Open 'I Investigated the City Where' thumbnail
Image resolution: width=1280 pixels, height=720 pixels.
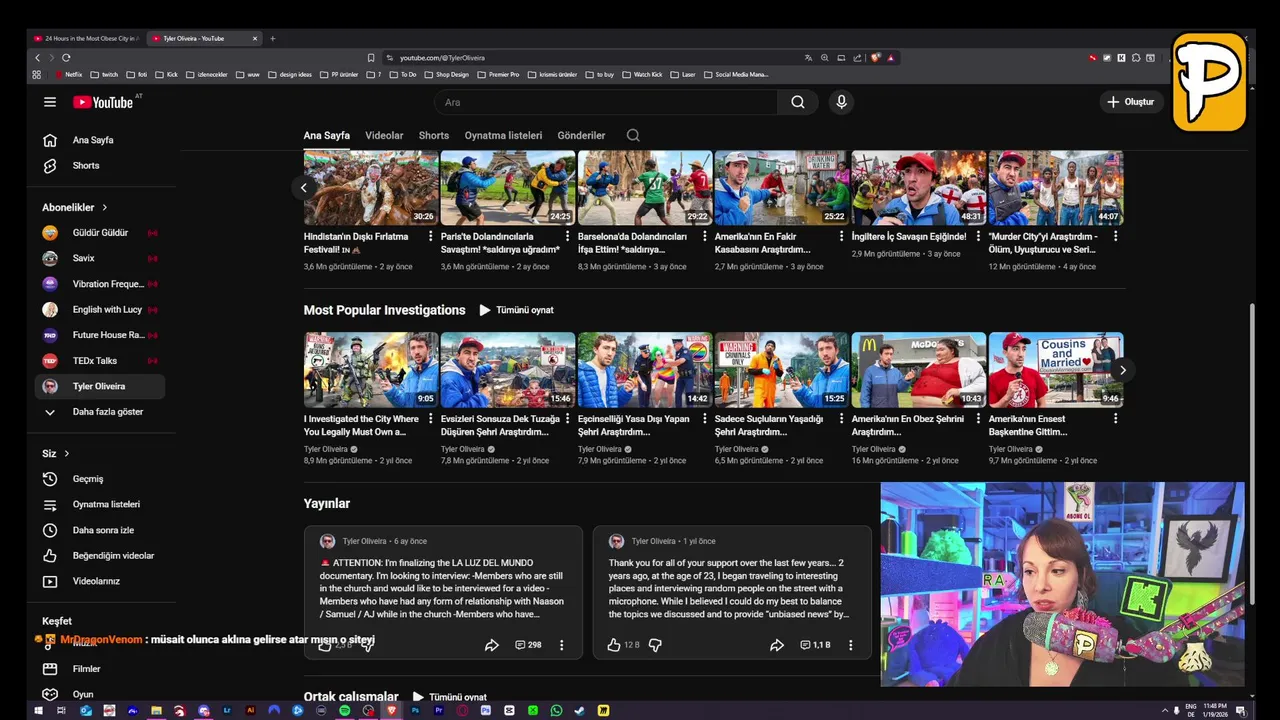click(371, 369)
